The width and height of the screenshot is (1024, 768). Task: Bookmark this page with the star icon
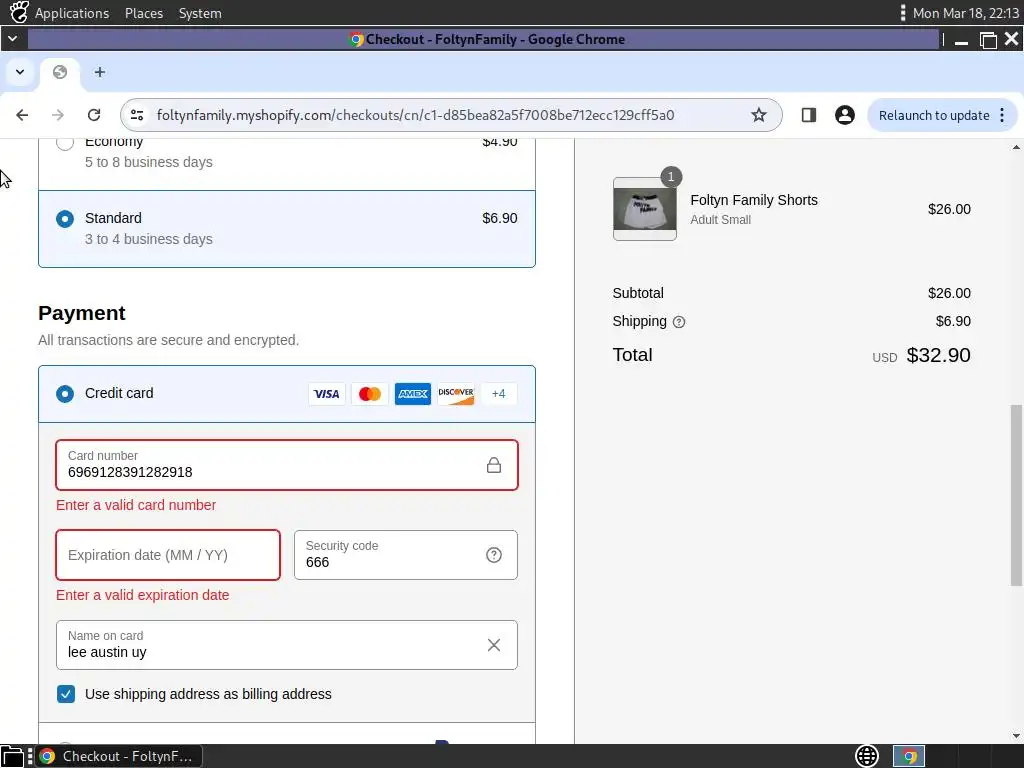758,115
